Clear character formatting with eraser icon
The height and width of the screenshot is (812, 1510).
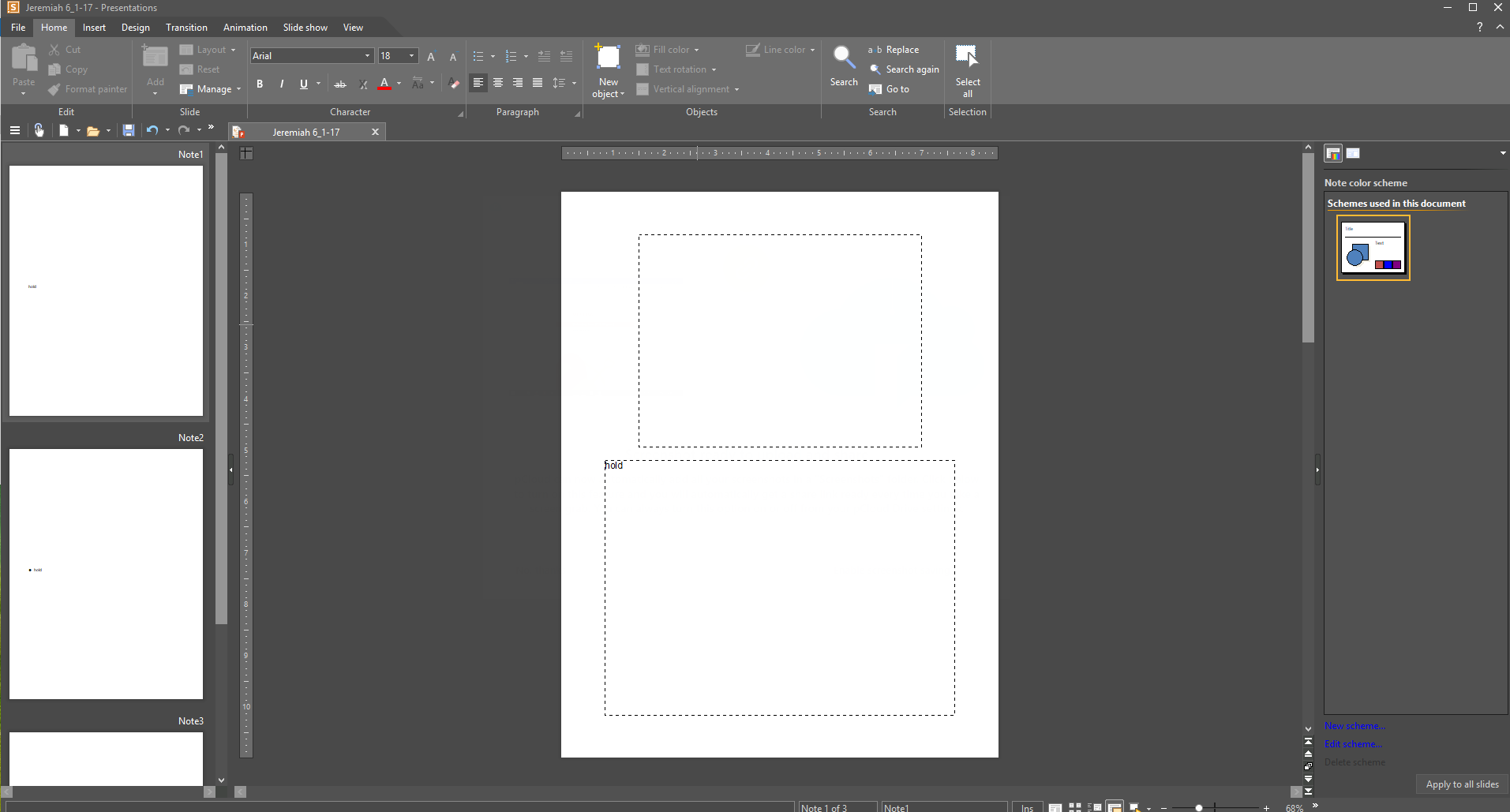(x=454, y=84)
